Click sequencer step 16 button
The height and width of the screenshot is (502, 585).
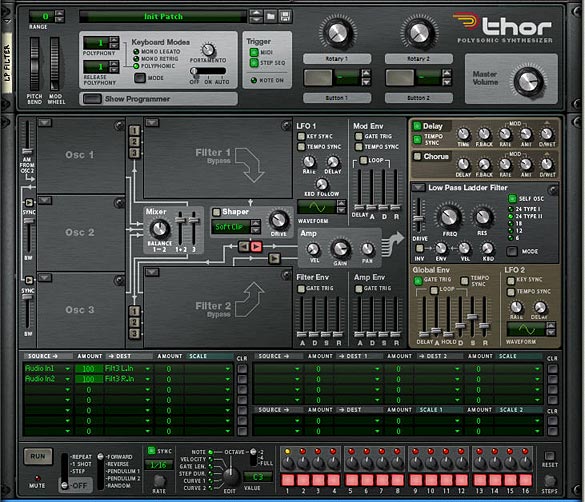coord(525,479)
